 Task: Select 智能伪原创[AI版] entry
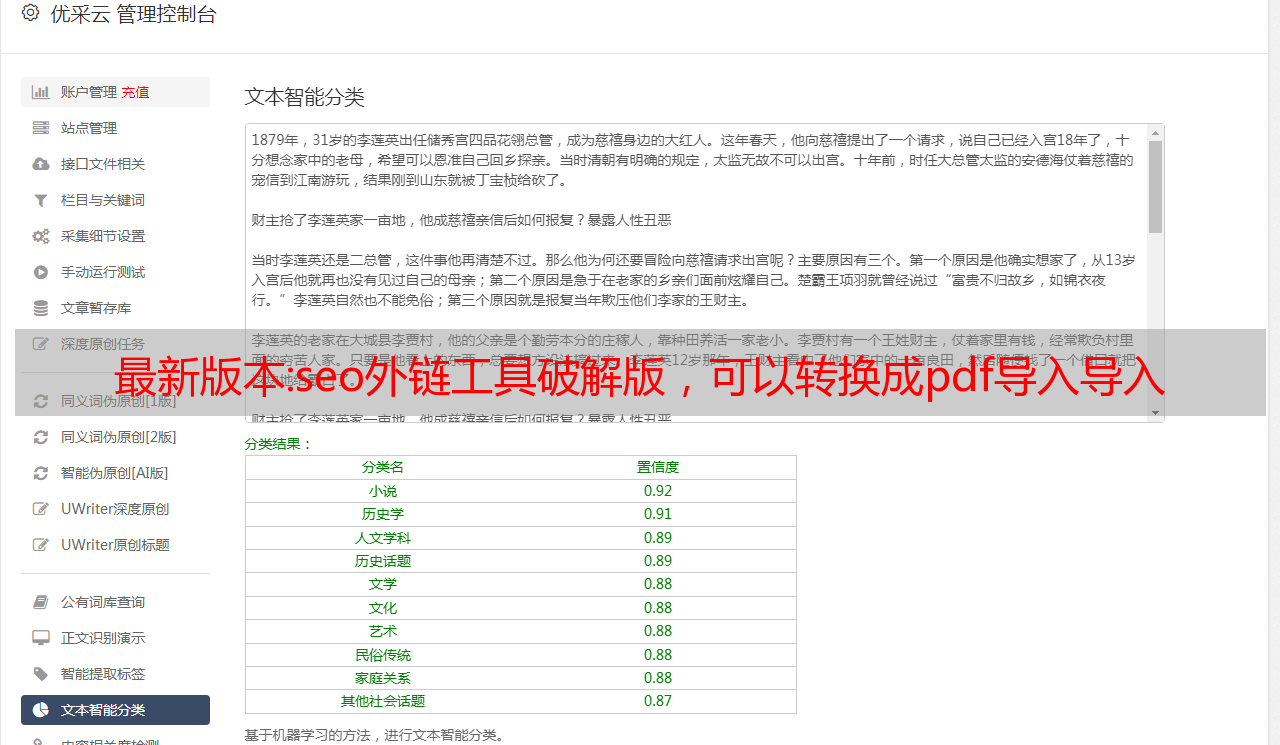115,473
